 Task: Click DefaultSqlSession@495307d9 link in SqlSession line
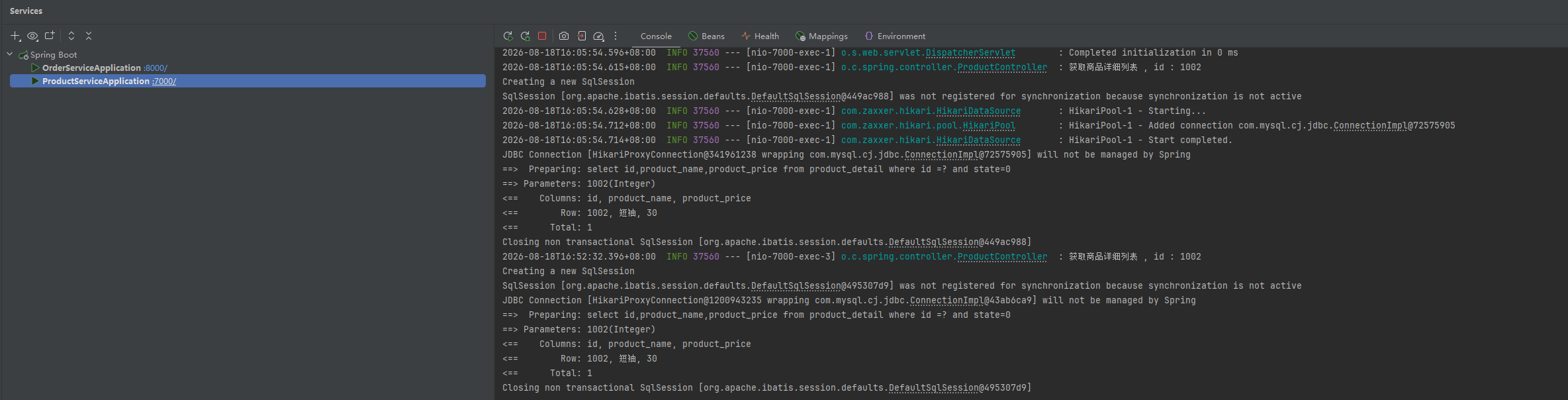[x=819, y=285]
